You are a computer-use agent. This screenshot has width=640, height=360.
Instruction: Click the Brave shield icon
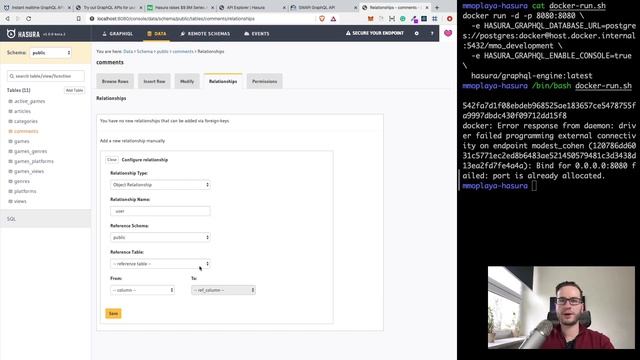tap(322, 18)
